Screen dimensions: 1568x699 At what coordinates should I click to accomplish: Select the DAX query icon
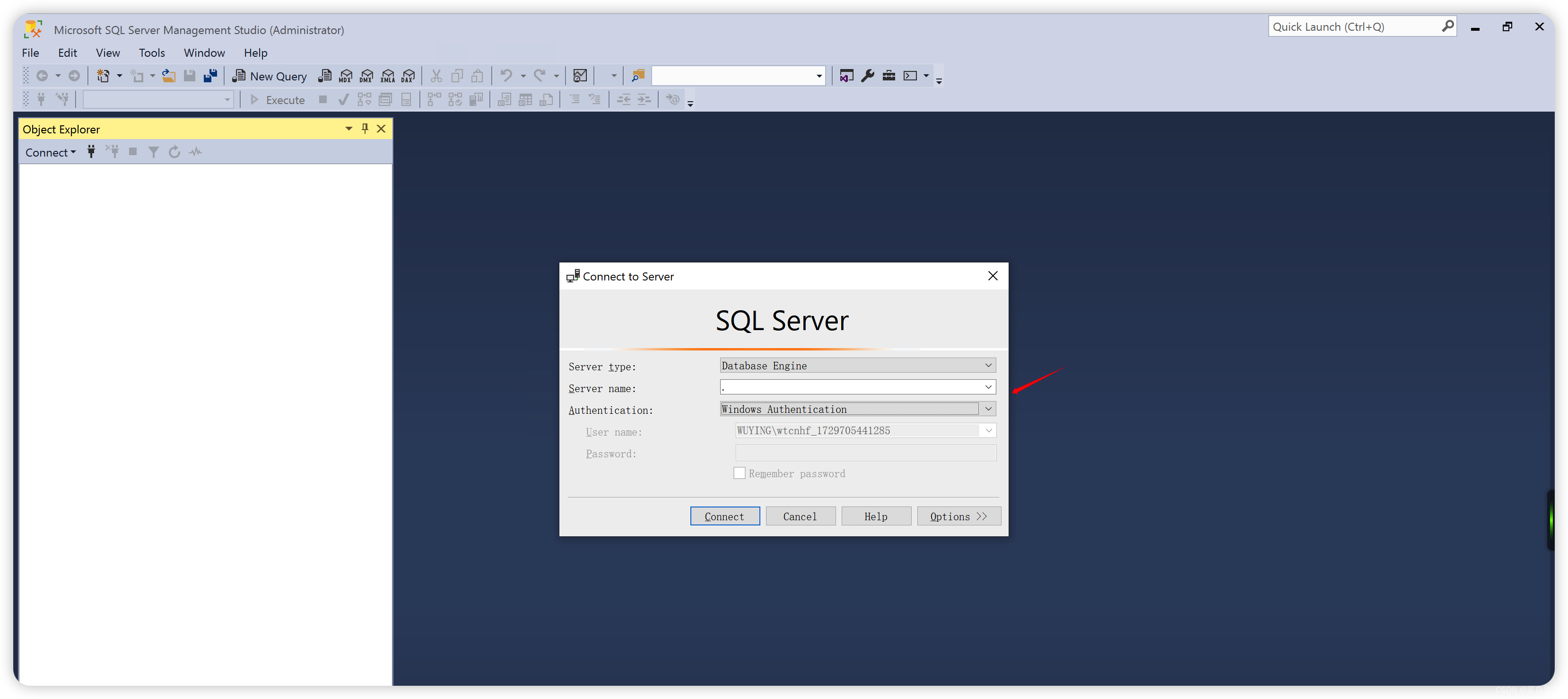(408, 76)
